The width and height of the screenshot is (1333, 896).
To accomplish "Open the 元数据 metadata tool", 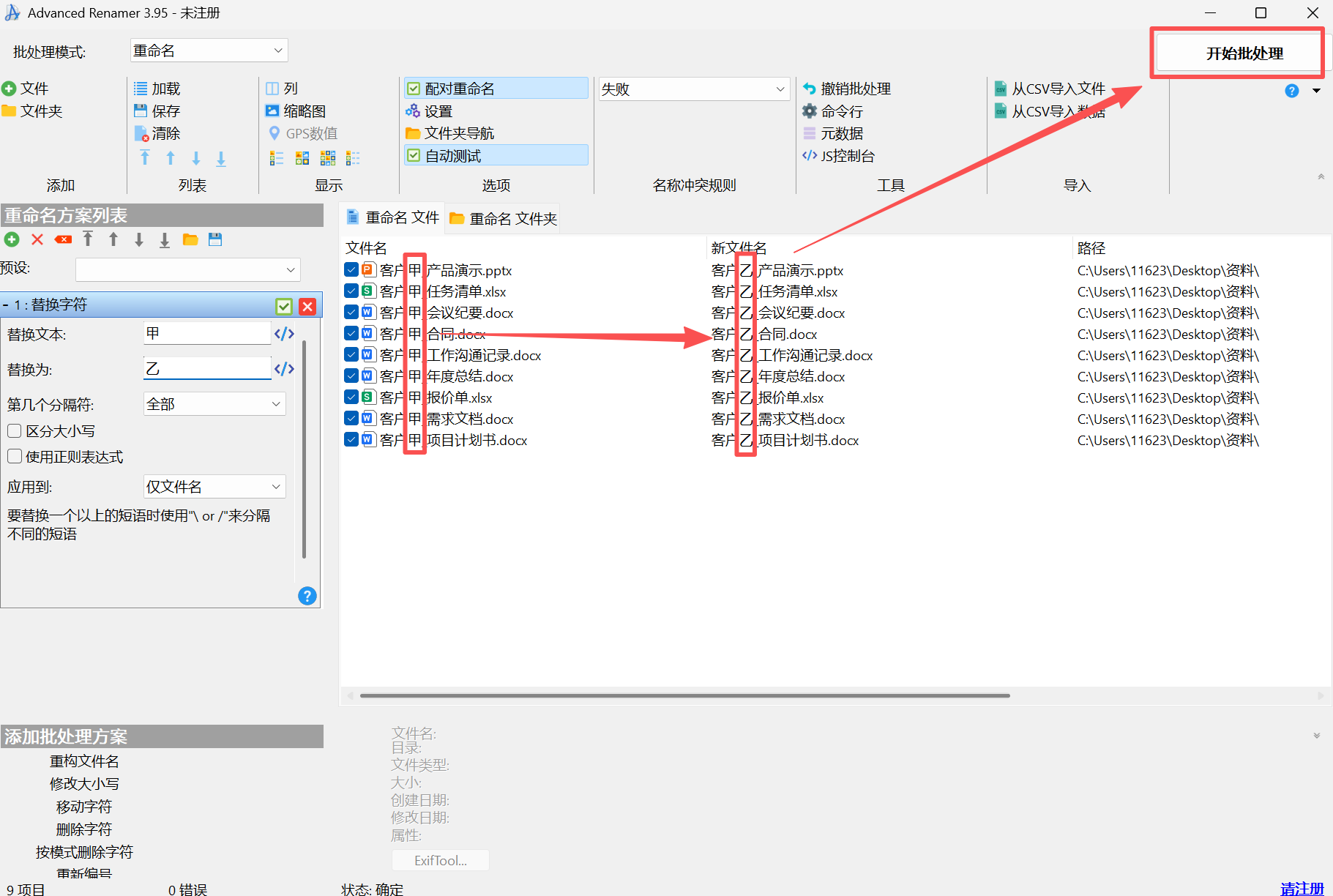I will 833,133.
